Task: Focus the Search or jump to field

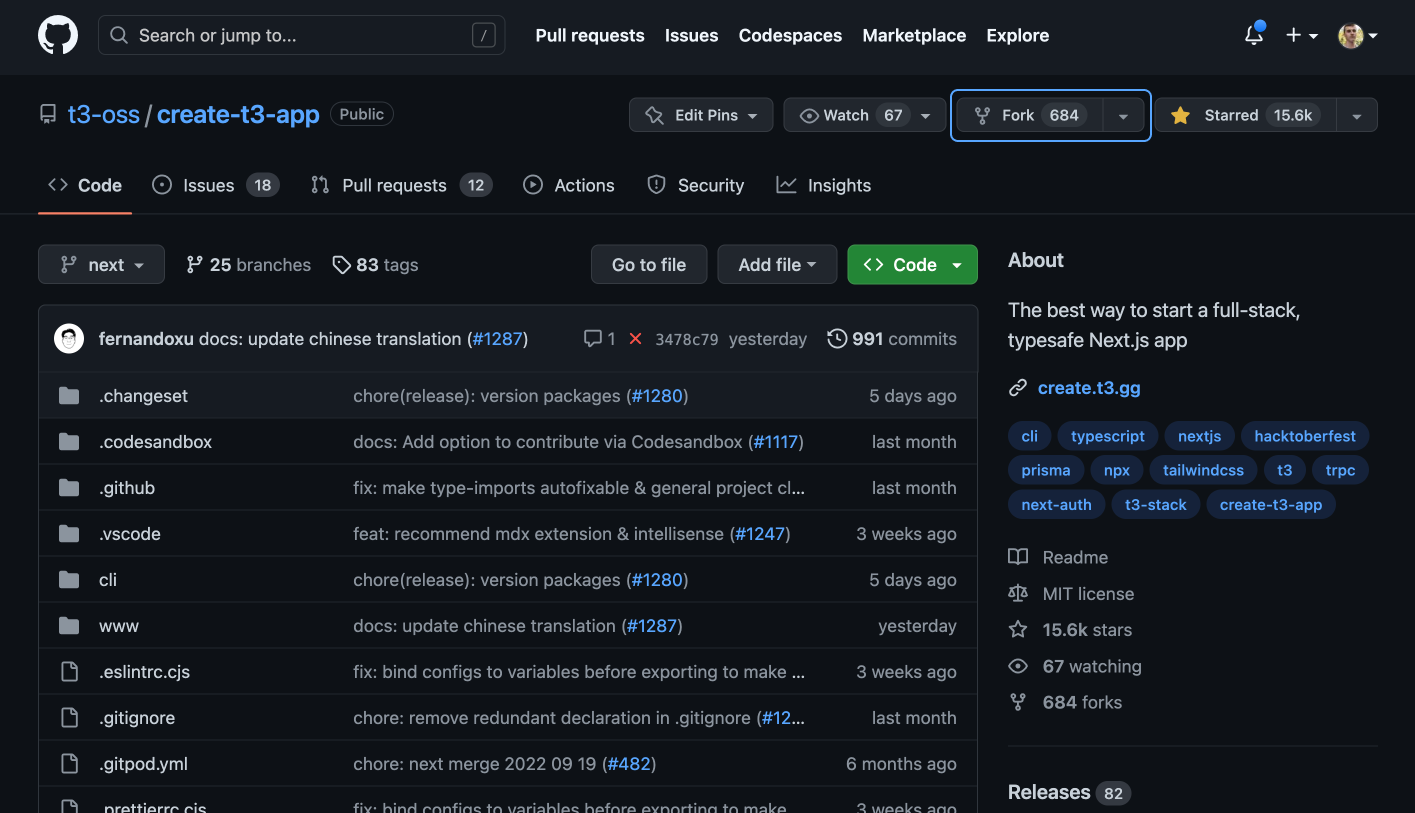Action: pos(301,35)
